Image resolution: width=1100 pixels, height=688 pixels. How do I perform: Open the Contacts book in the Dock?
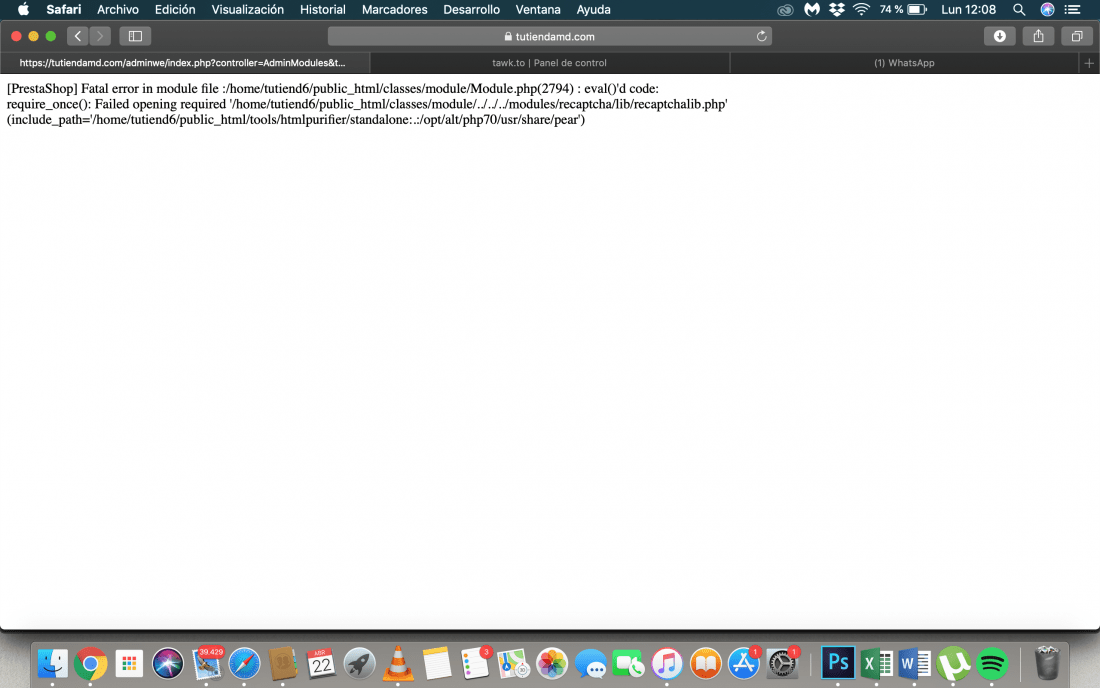coord(283,663)
